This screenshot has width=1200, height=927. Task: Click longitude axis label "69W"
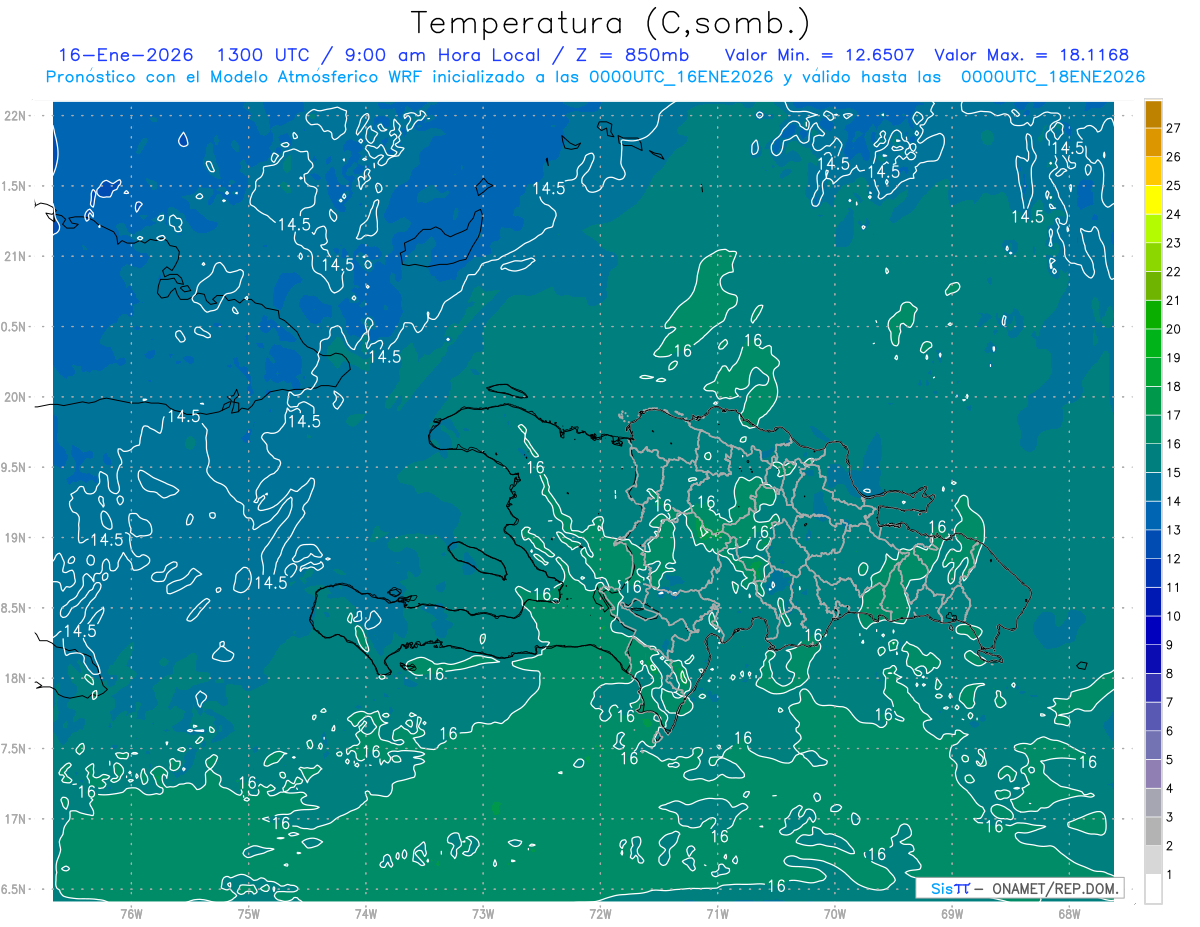951,913
